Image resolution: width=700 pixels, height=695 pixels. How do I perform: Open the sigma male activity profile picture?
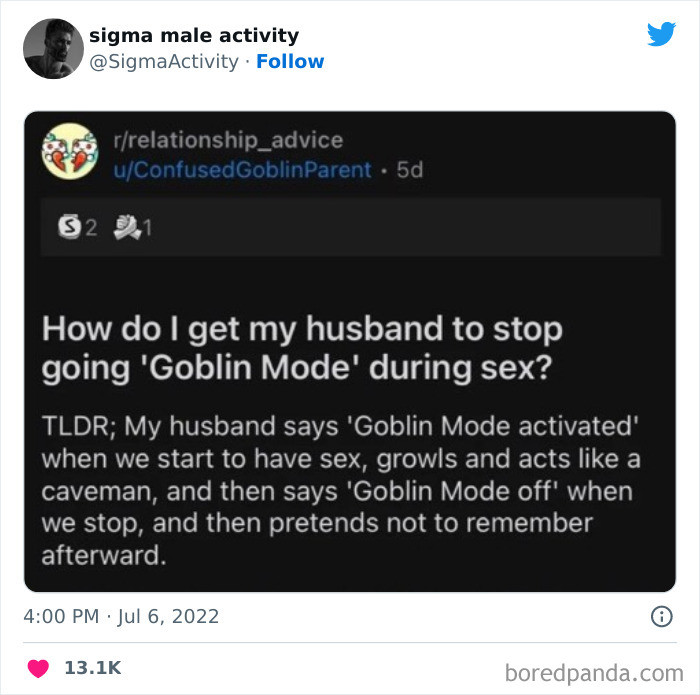[53, 48]
